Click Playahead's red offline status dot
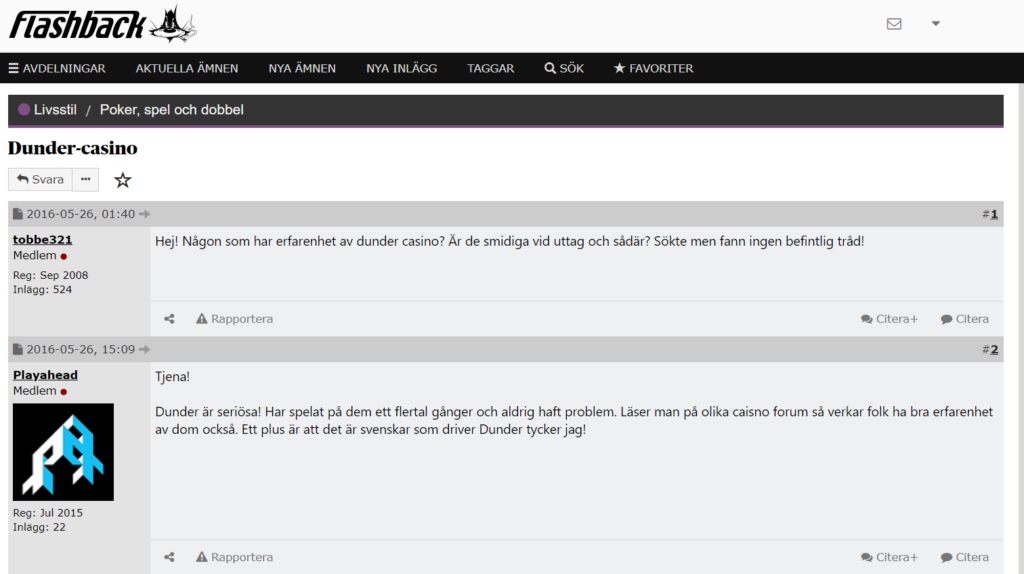This screenshot has height=574, width=1024. 64,392
